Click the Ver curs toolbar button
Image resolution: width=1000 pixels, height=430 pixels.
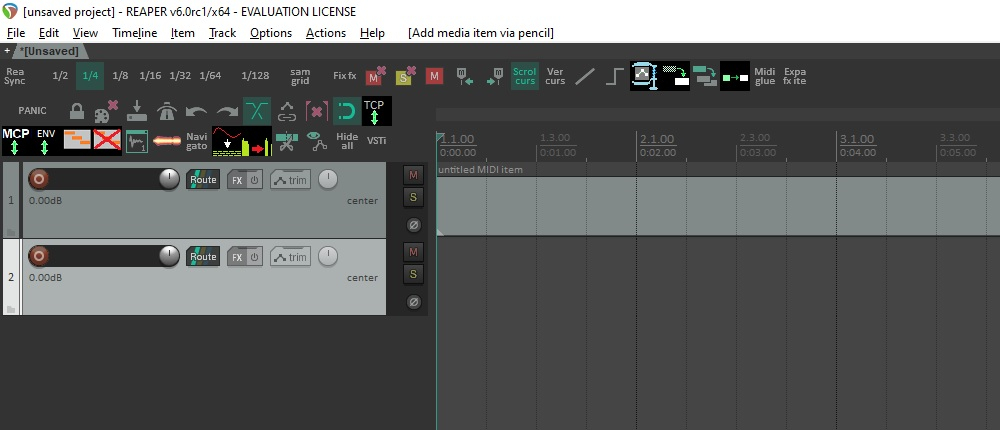[x=555, y=76]
